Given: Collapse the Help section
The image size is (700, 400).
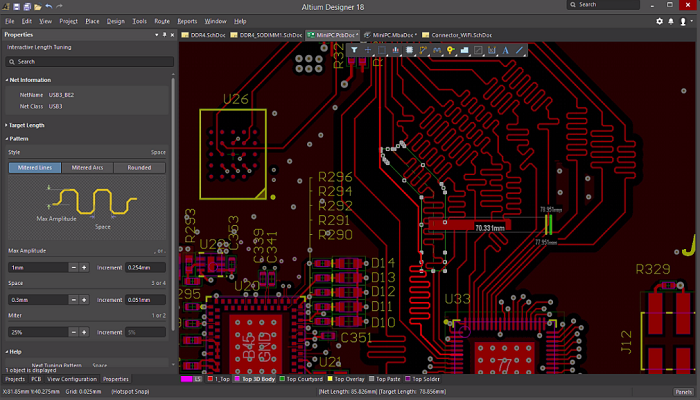Looking at the screenshot, I should (7, 352).
